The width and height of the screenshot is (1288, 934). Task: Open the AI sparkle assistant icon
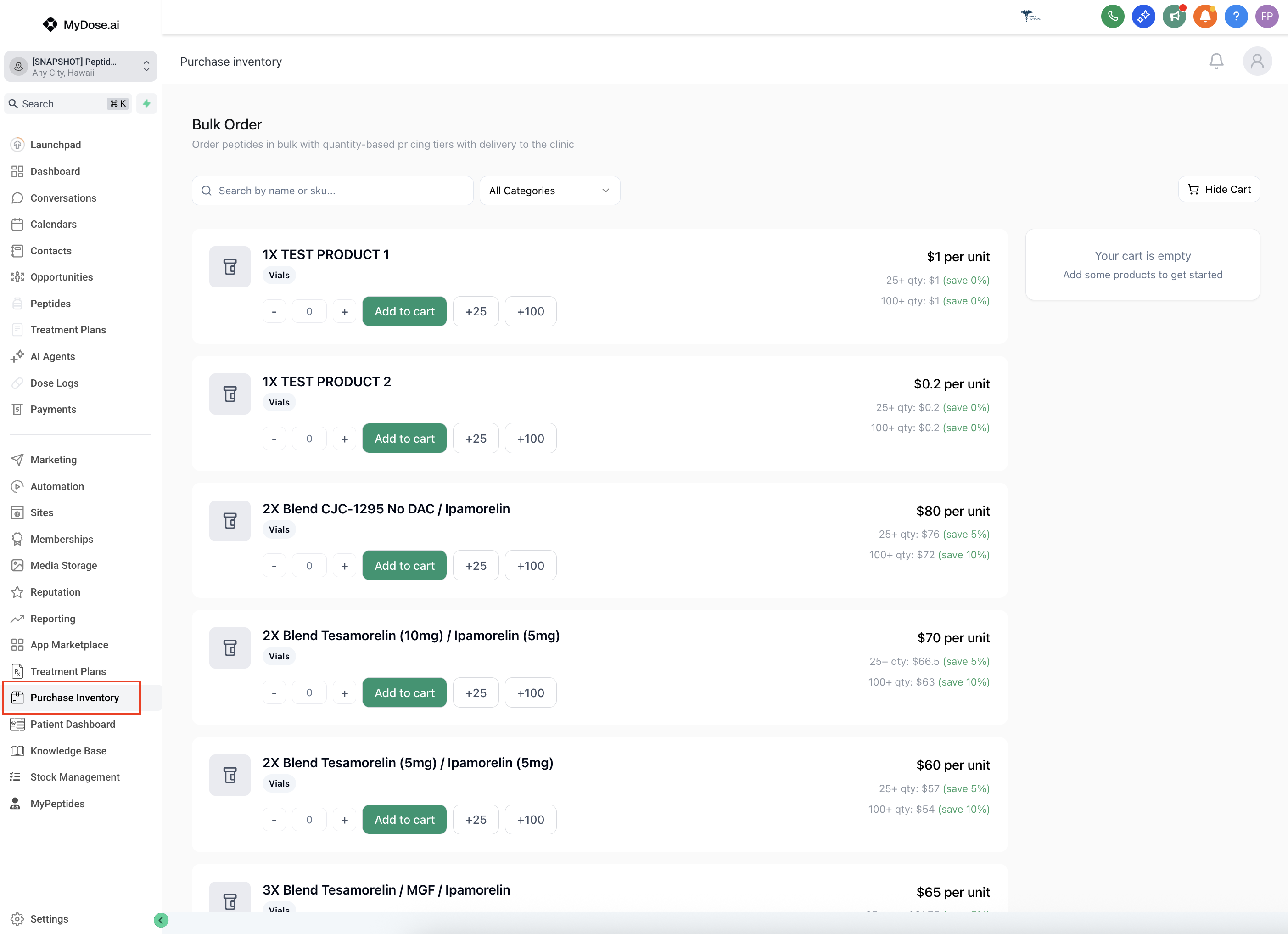[1143, 16]
